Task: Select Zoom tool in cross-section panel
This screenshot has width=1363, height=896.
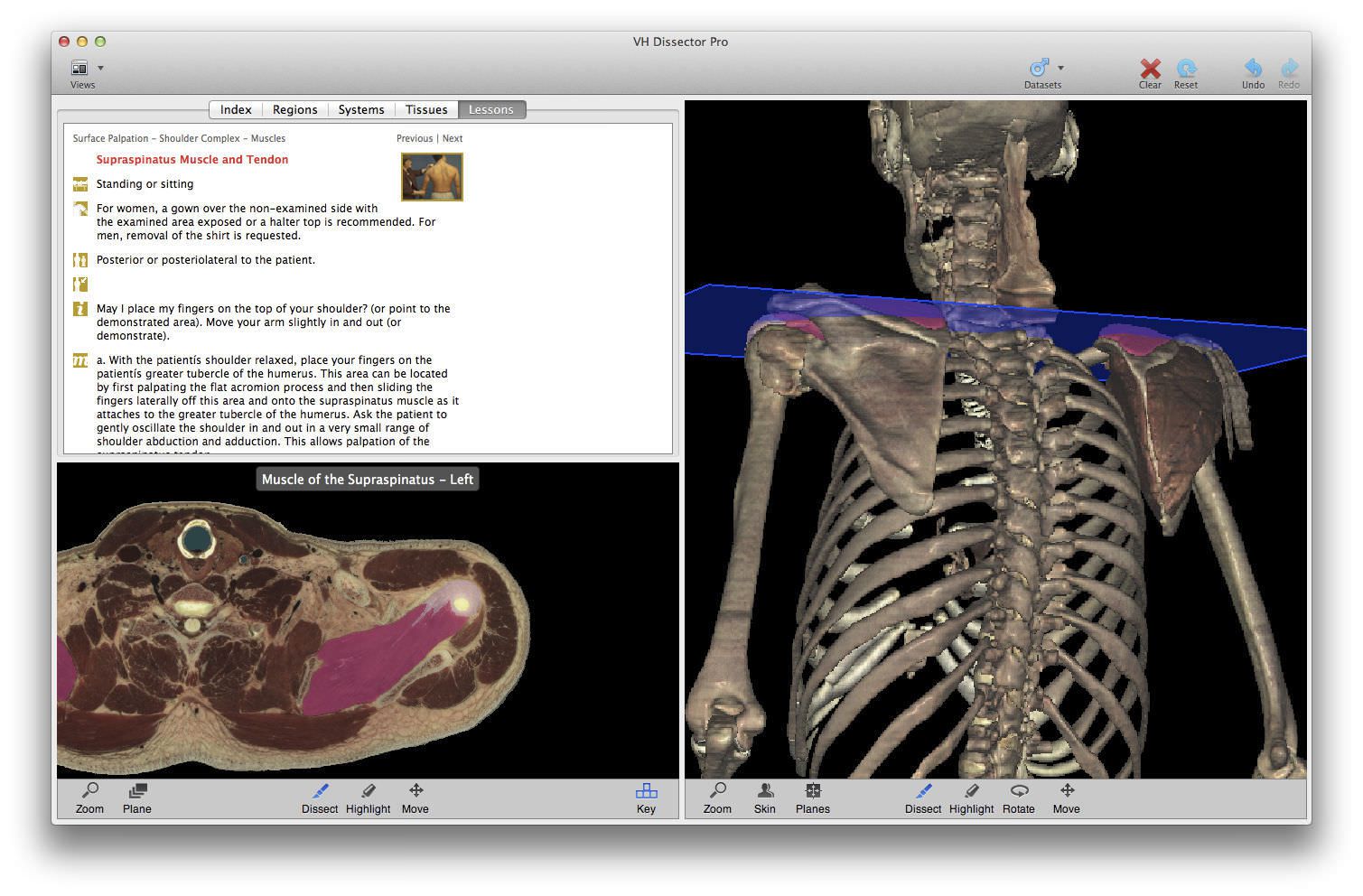Action: pyautogui.click(x=89, y=792)
